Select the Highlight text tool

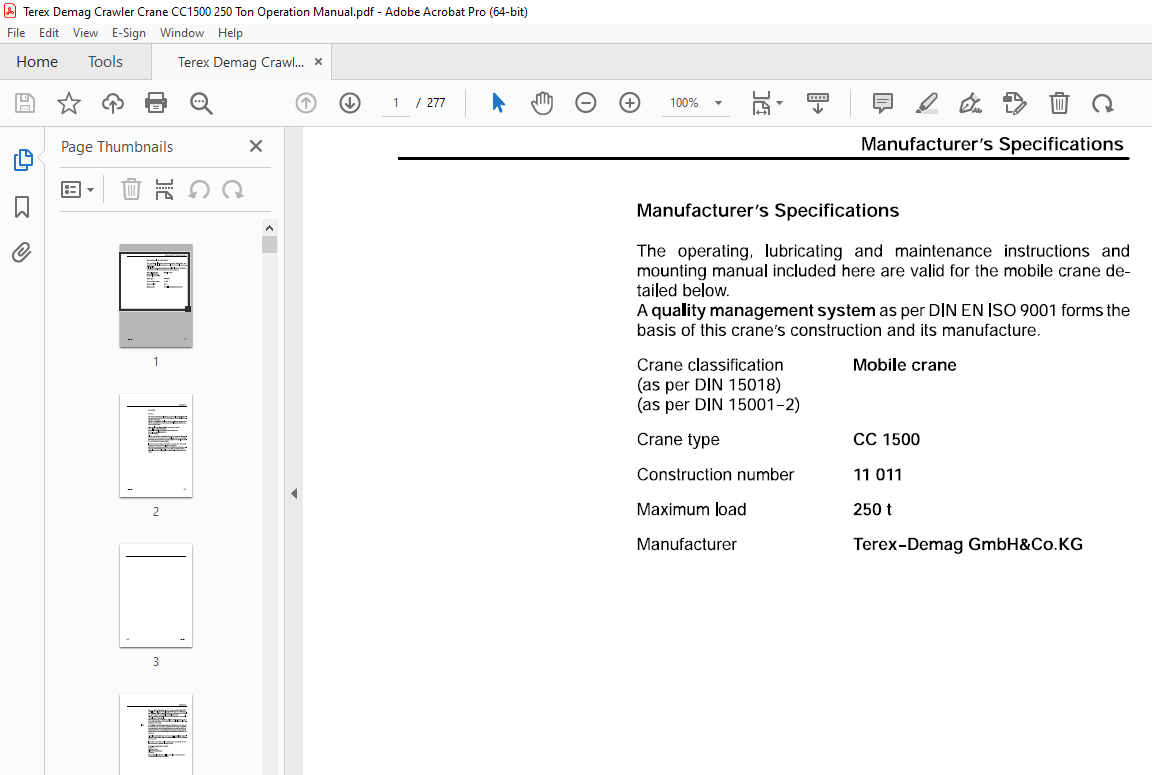pos(926,103)
